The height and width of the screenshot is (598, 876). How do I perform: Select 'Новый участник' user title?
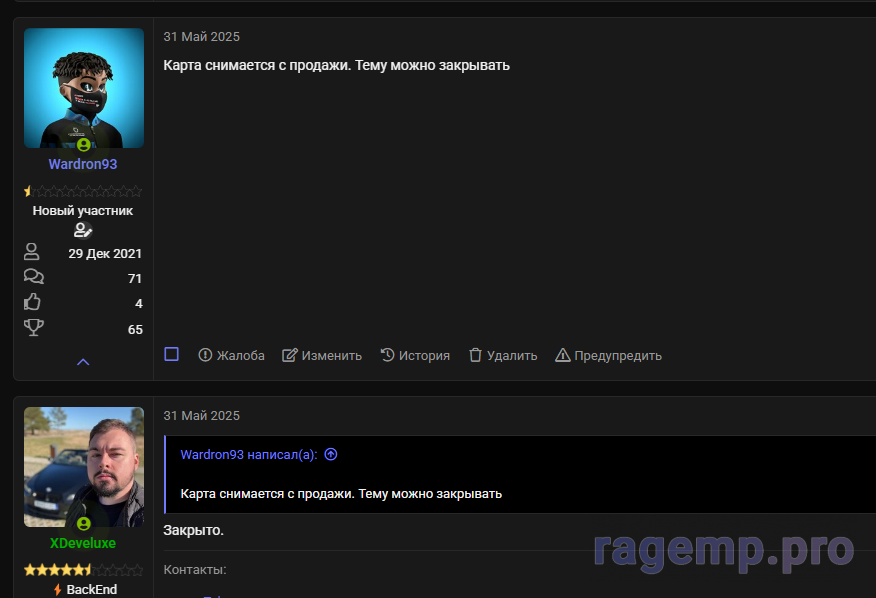(83, 211)
